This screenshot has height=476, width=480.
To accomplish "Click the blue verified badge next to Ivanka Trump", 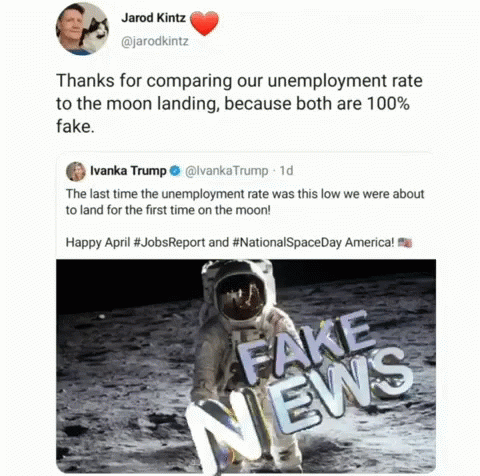I will (x=175, y=171).
